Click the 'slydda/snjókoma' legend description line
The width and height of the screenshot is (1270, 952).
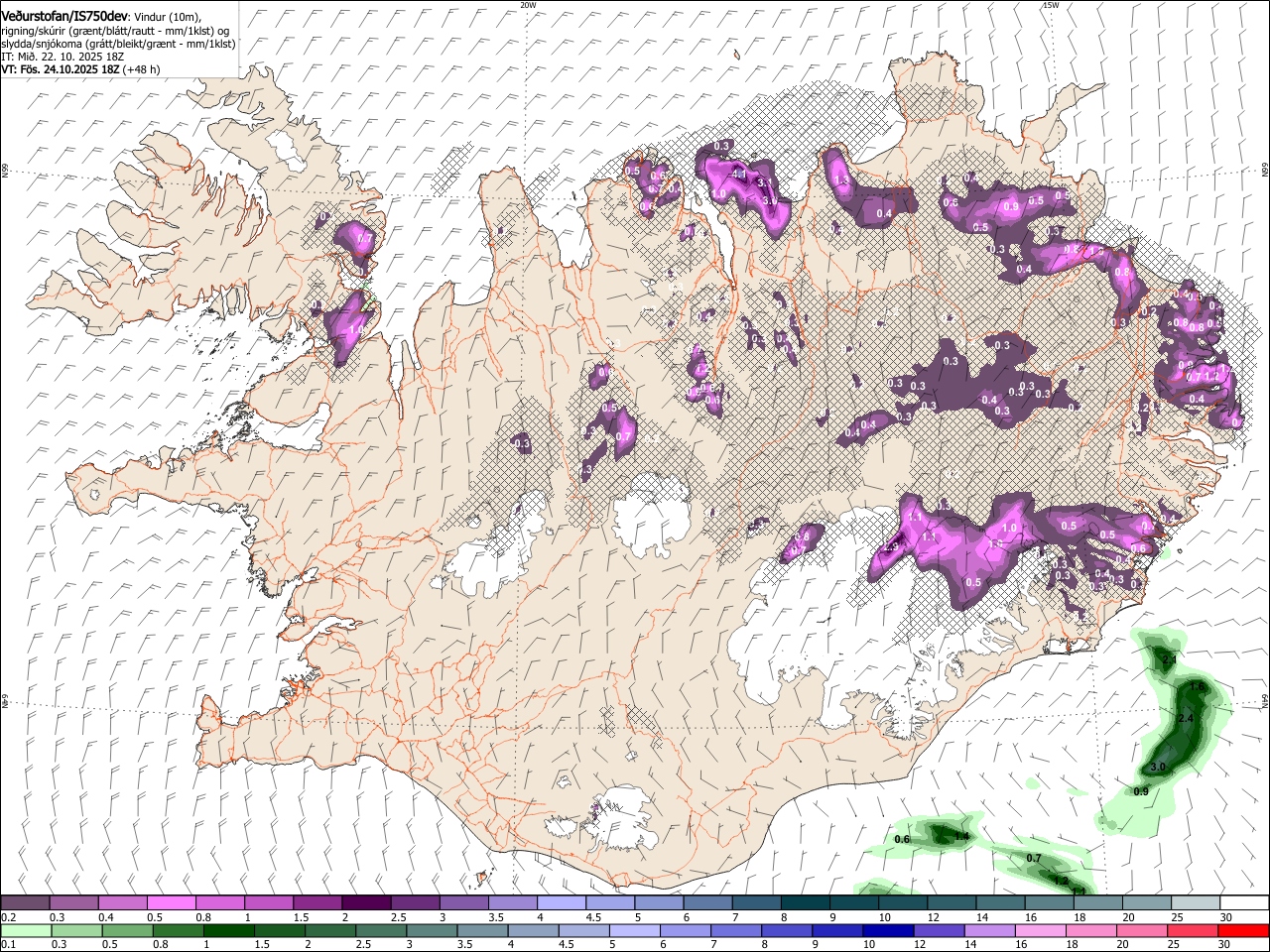[x=118, y=44]
